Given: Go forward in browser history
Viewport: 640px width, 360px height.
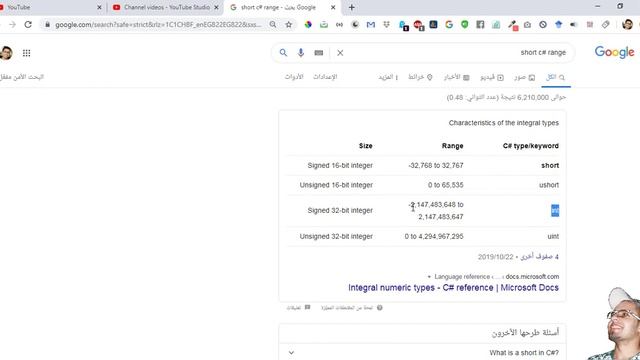Looking at the screenshot, I should pos(12,24).
